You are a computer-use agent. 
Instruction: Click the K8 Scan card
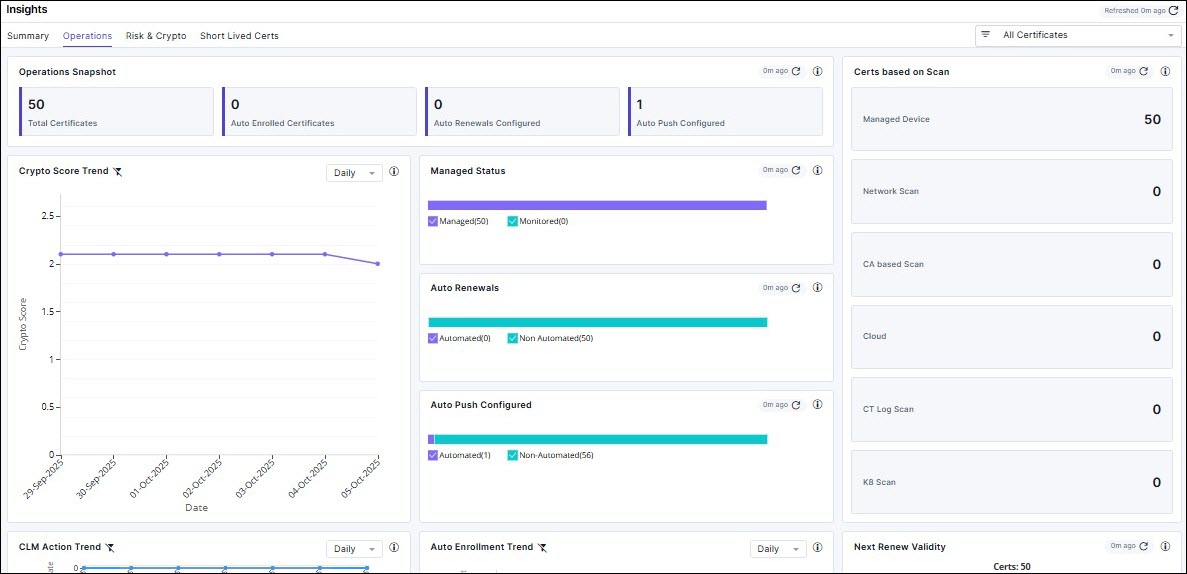(x=1011, y=482)
